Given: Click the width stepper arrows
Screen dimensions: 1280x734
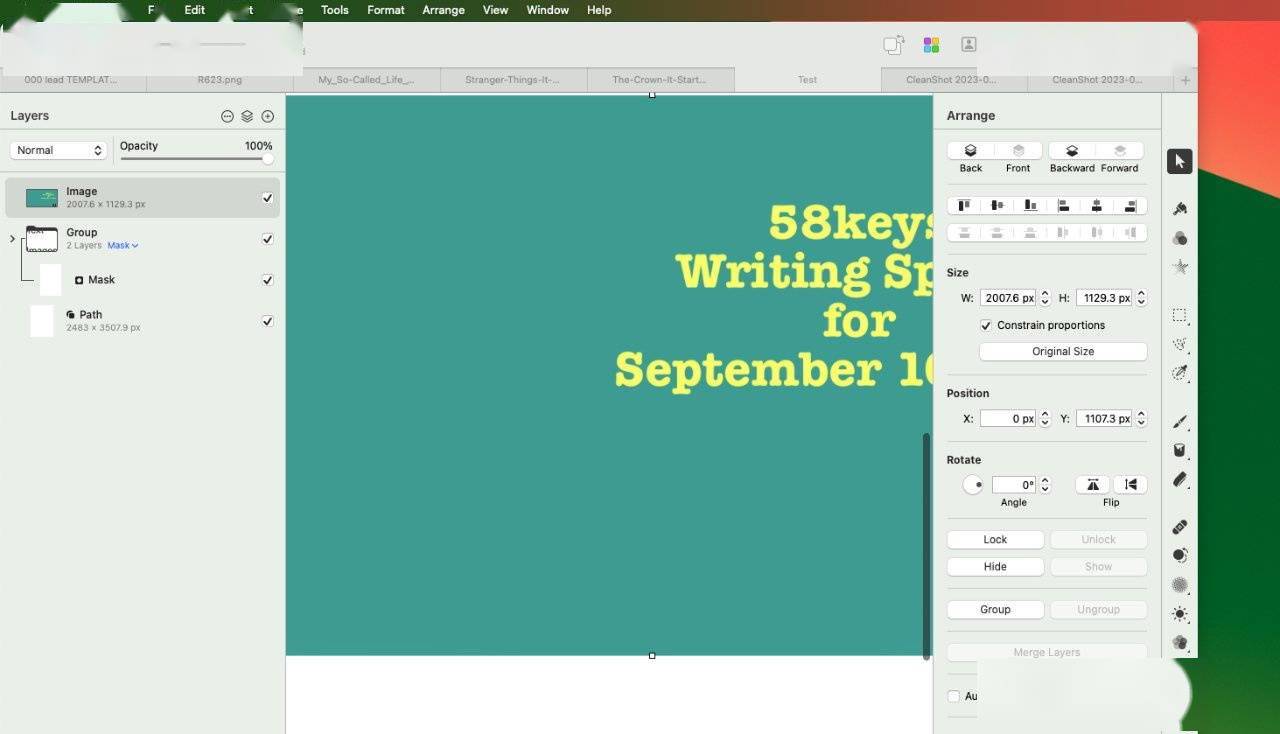Looking at the screenshot, I should pos(1045,298).
